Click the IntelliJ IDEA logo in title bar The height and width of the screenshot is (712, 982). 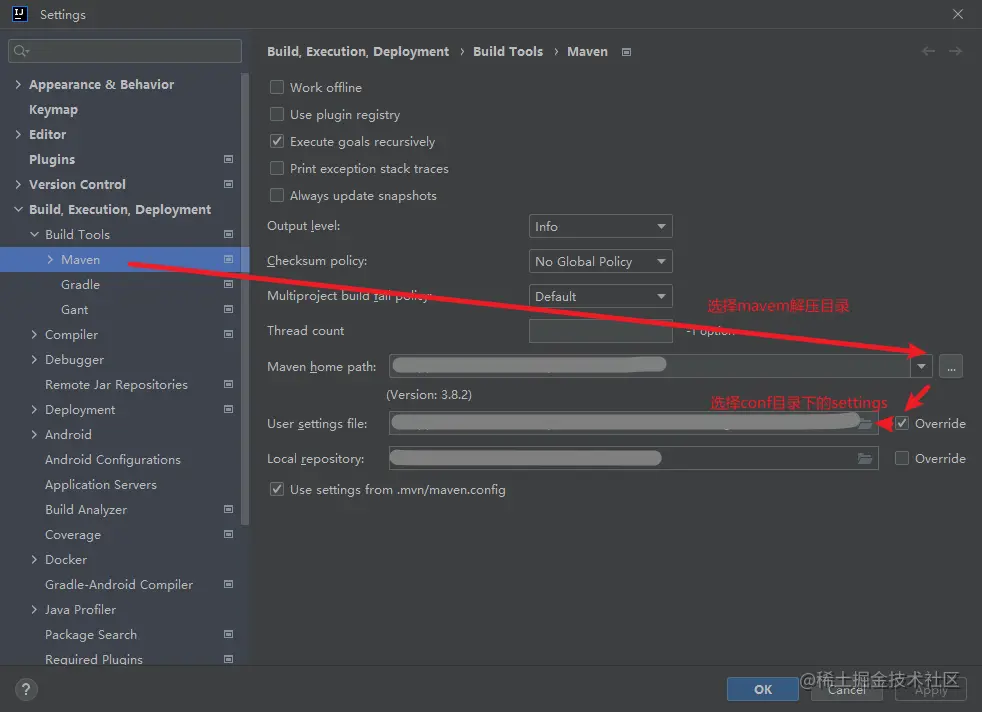pyautogui.click(x=20, y=14)
